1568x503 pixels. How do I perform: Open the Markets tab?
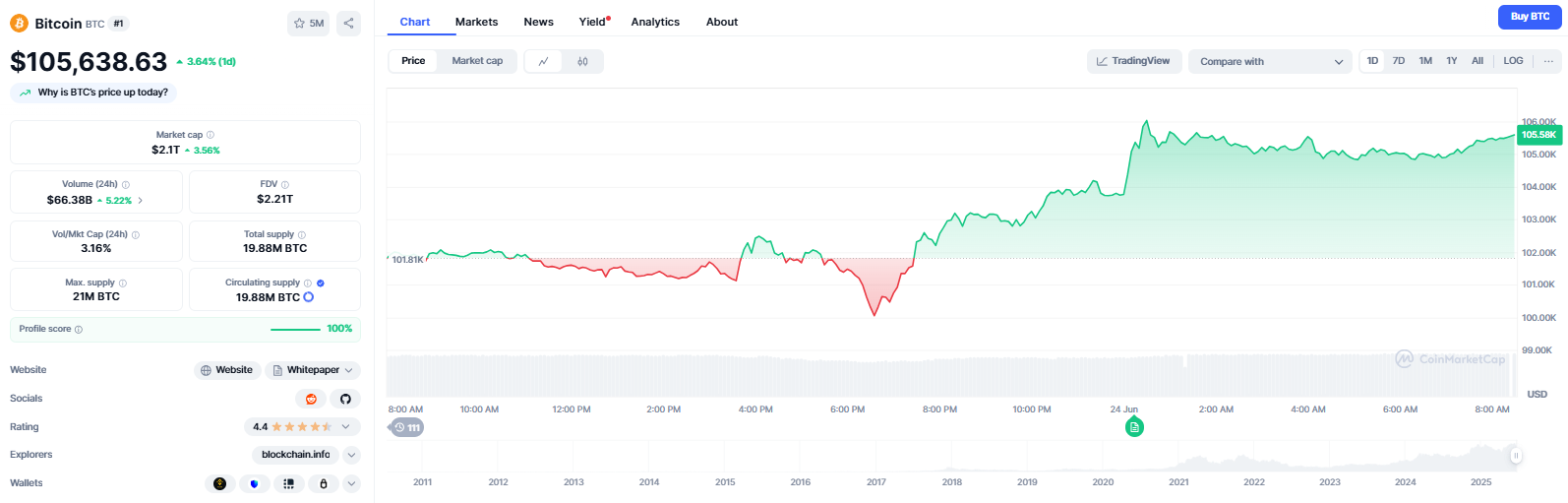tap(476, 22)
